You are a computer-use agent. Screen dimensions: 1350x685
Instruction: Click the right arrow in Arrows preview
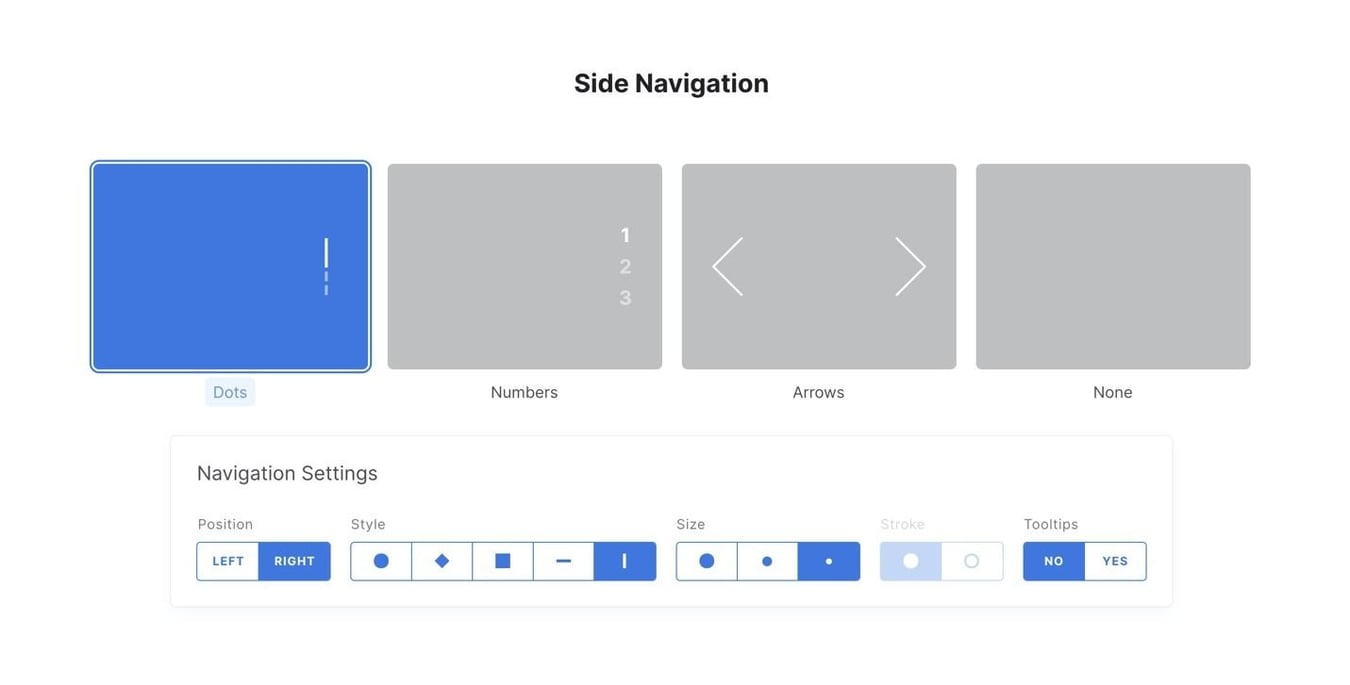909,266
